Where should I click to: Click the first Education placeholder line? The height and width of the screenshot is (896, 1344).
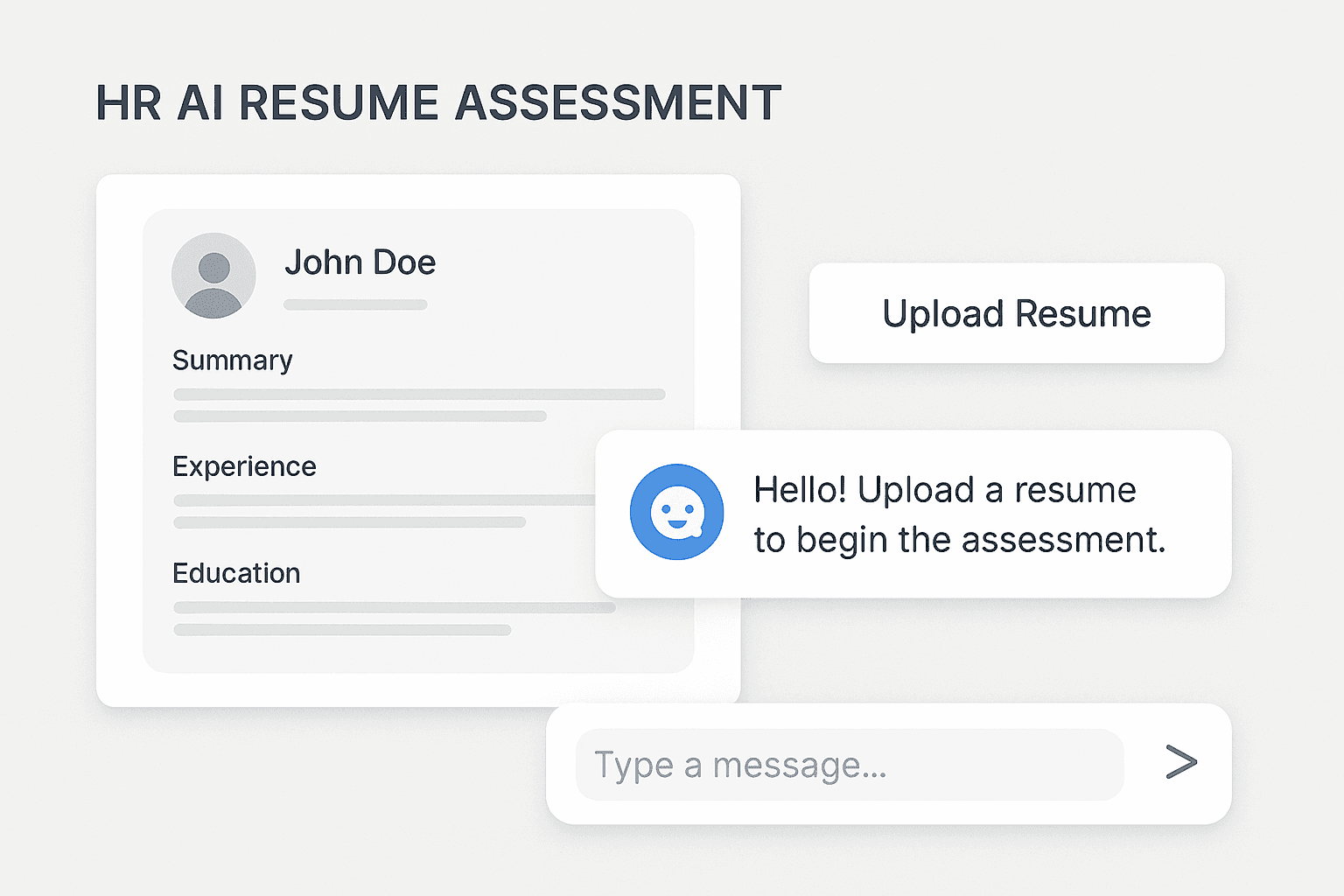coord(394,607)
